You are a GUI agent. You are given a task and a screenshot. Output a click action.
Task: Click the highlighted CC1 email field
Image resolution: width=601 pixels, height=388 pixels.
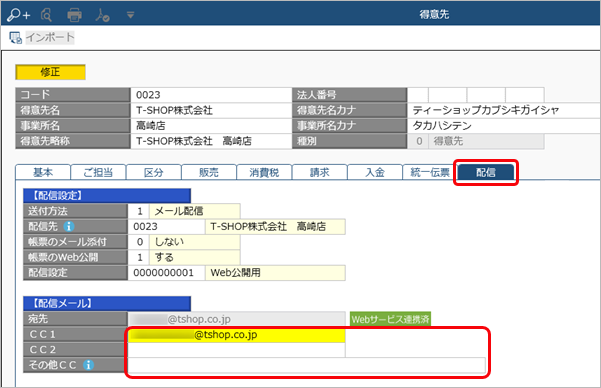tap(236, 335)
